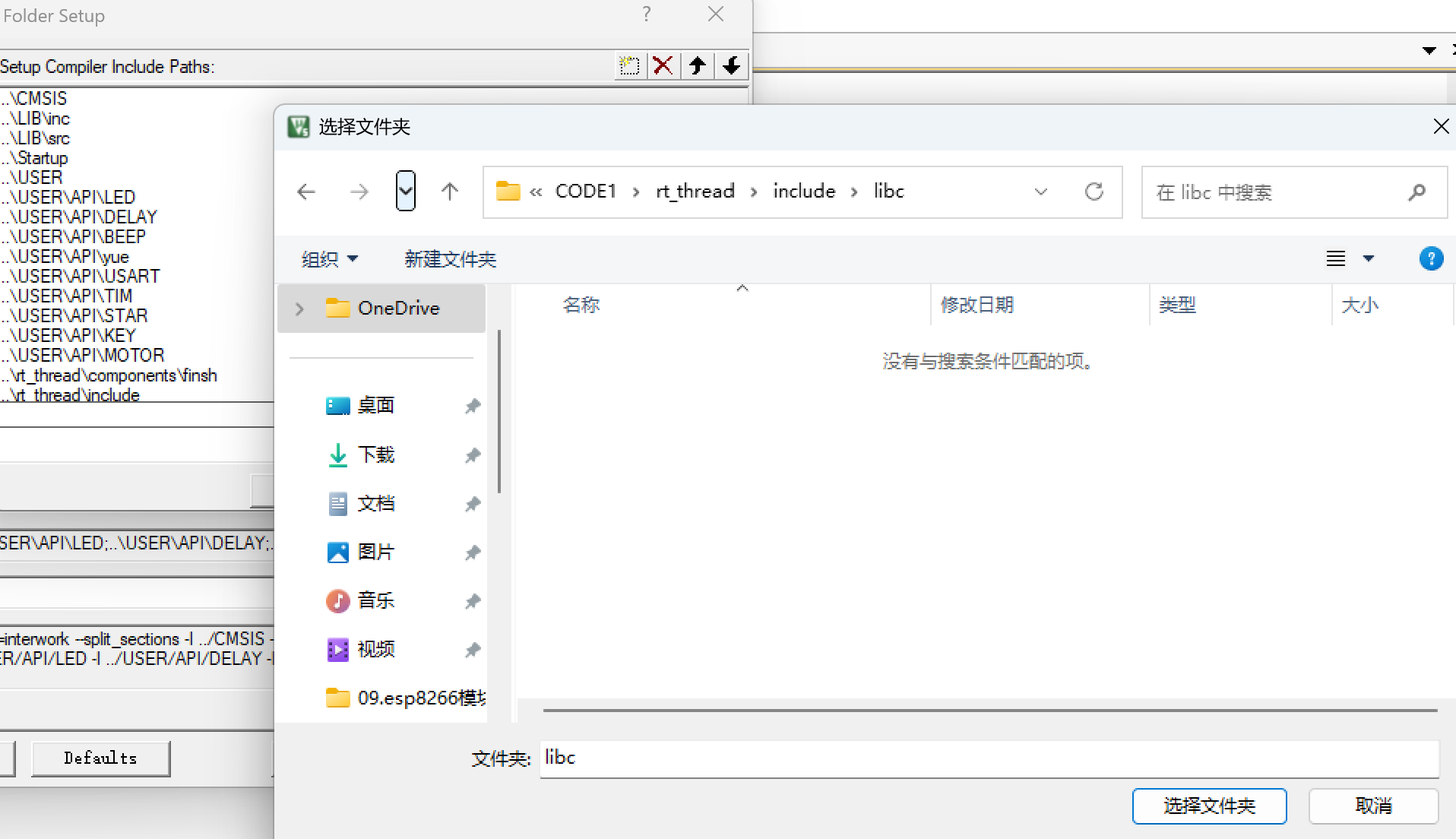The image size is (1456, 839).
Task: Click the 文件夹 name input field
Action: point(989,758)
